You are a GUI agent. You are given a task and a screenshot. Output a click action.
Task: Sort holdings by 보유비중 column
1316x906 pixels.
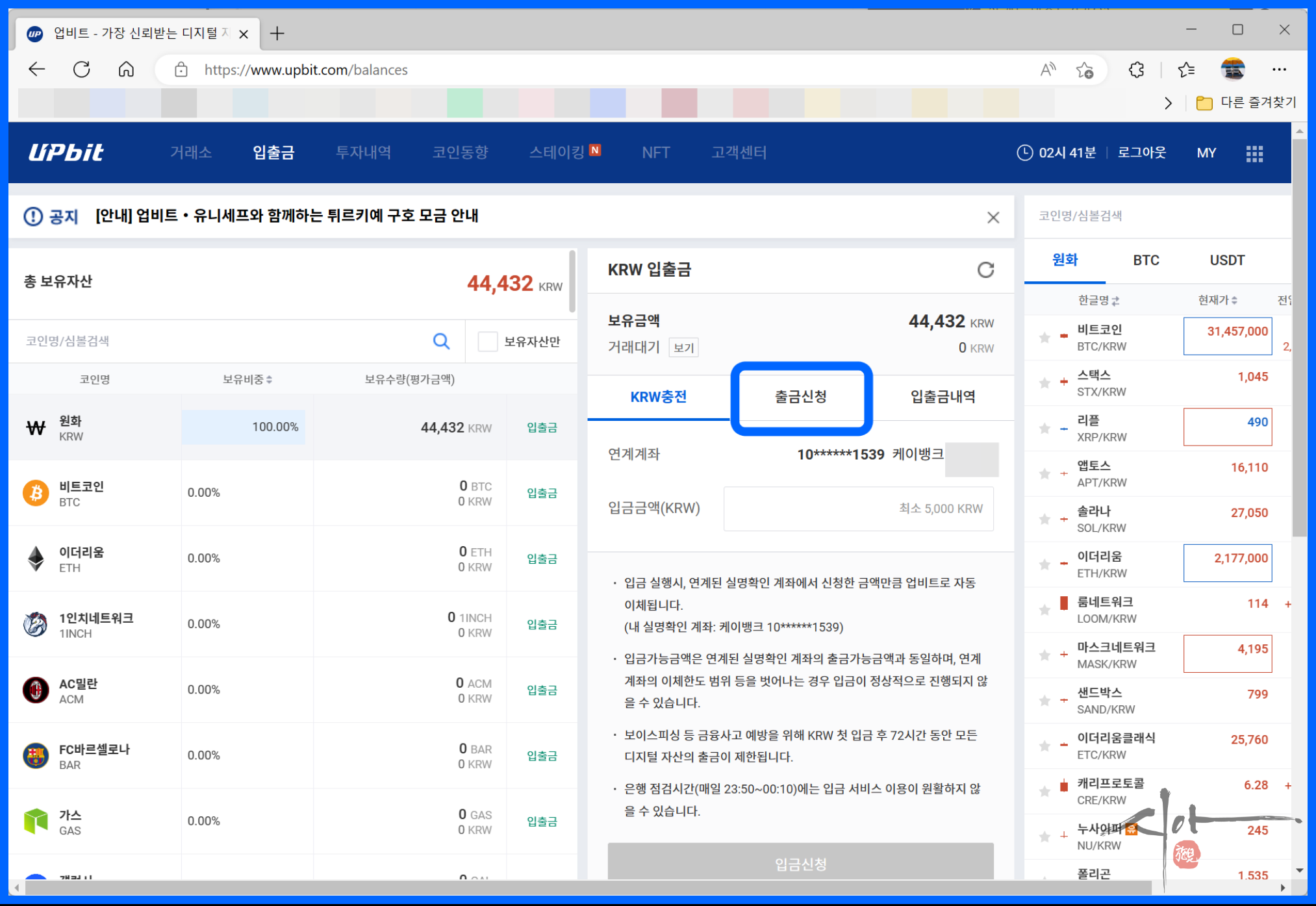click(247, 379)
